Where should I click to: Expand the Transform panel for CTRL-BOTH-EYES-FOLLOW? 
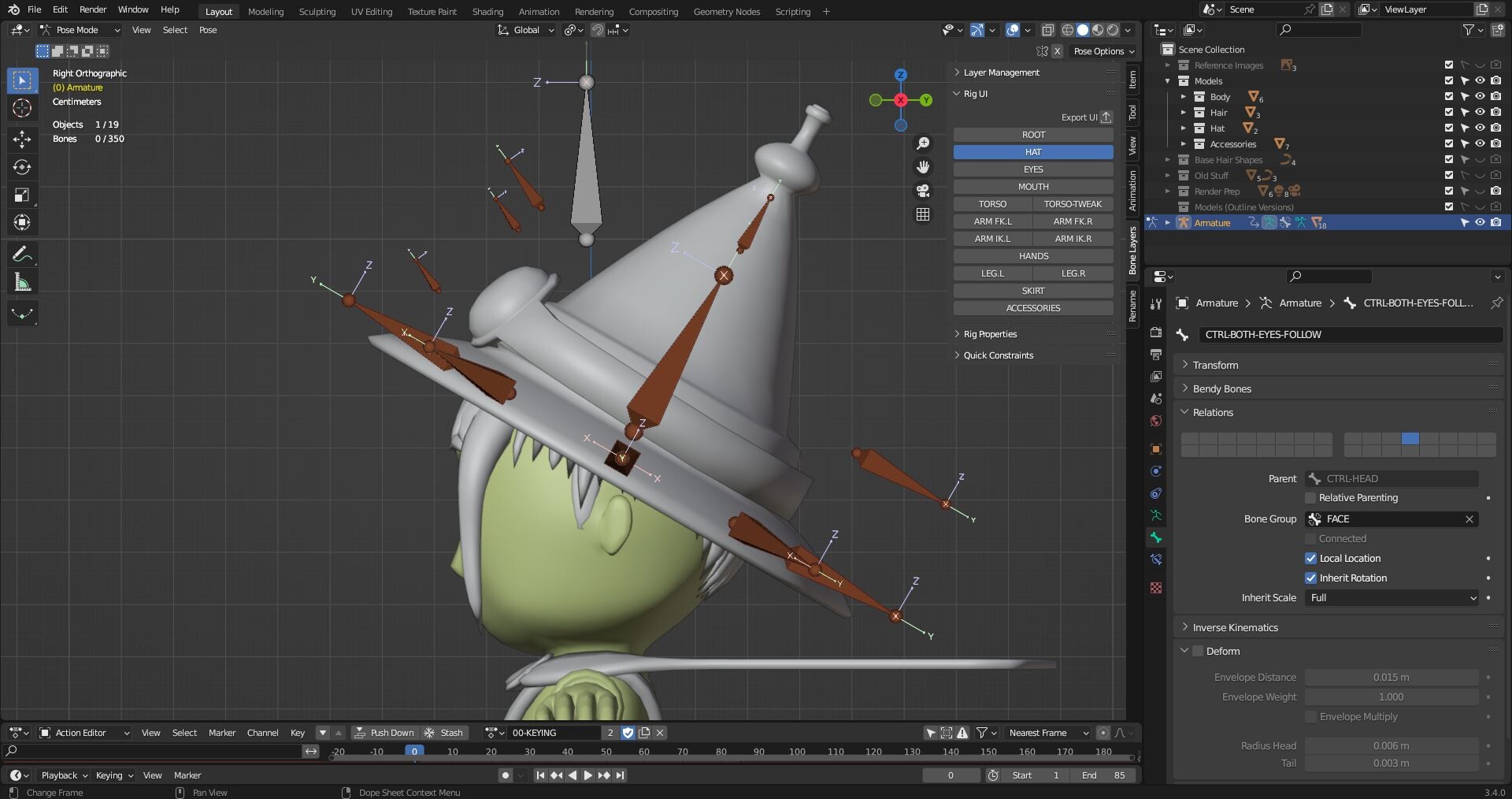point(1215,365)
